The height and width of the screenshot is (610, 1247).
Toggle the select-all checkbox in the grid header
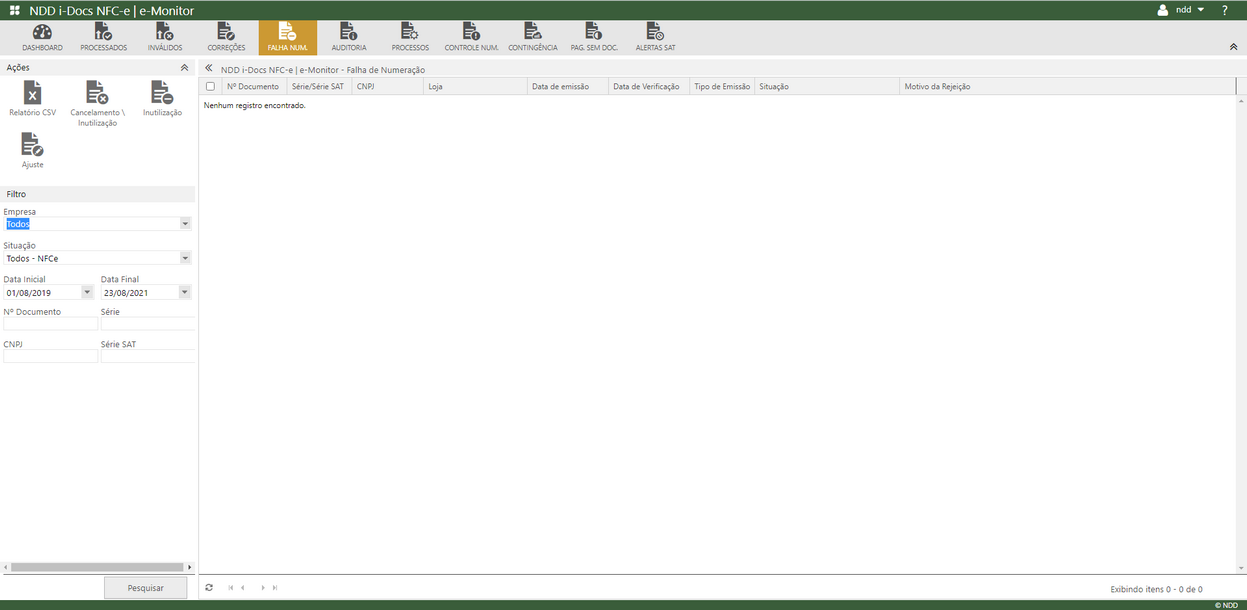pyautogui.click(x=212, y=86)
